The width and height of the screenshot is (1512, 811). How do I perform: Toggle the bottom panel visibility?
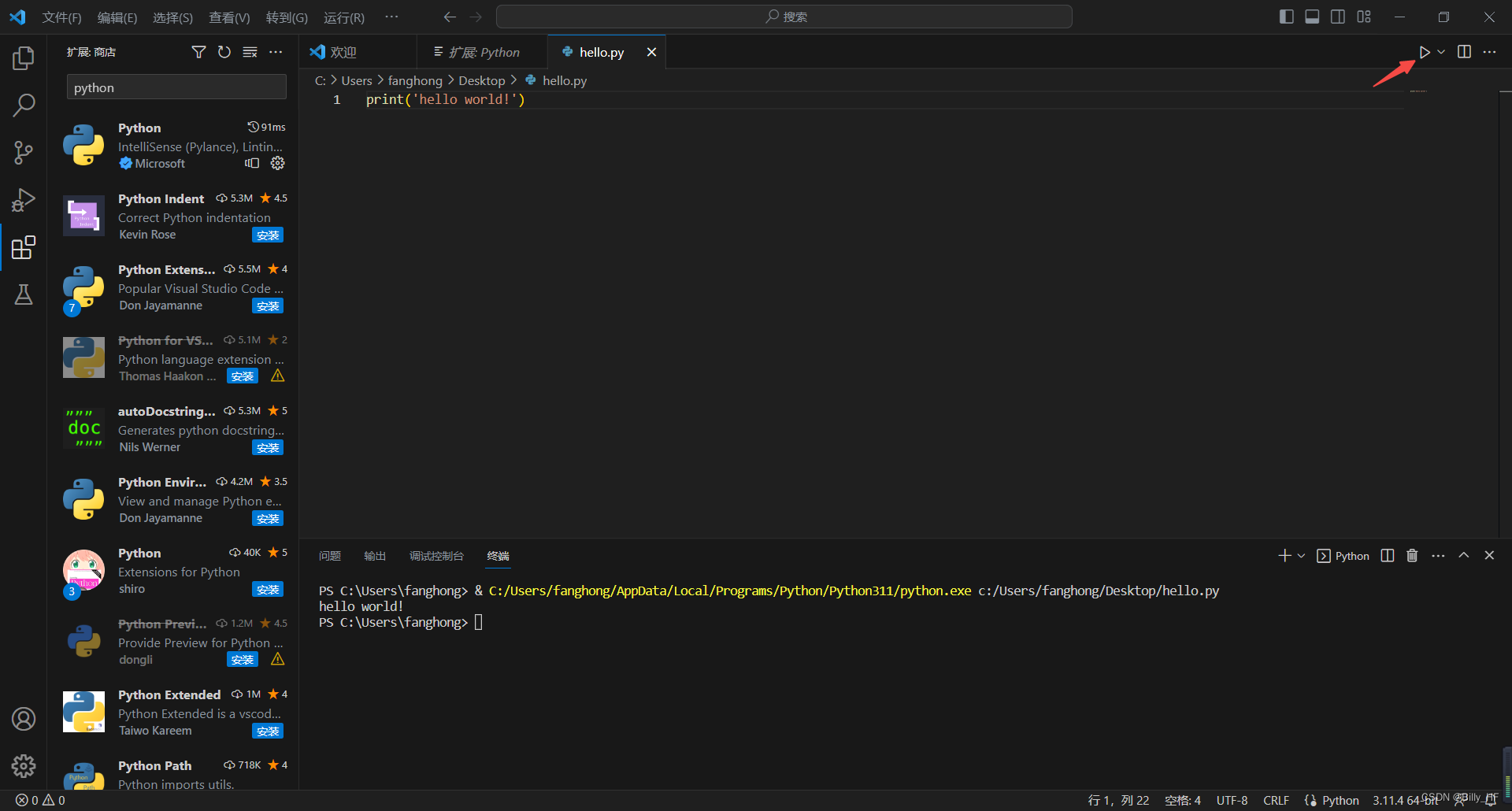click(x=1312, y=16)
